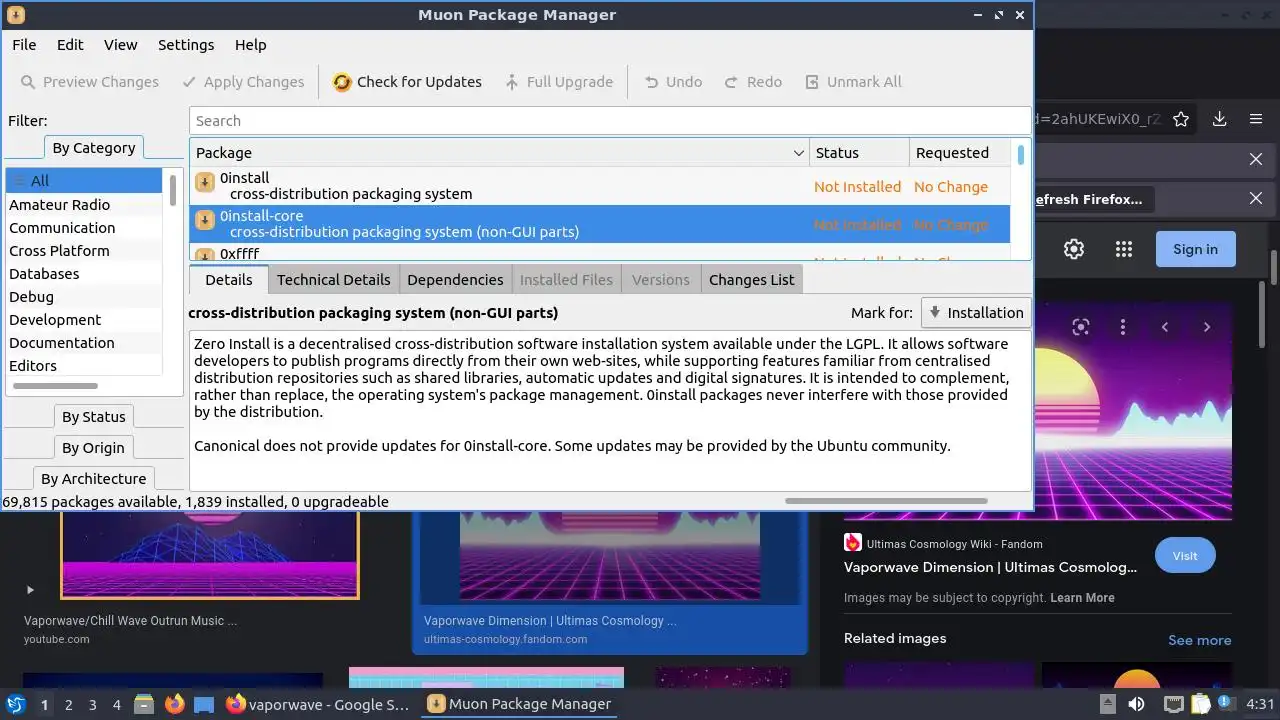Close the upper Firefox notification bar

click(1256, 159)
